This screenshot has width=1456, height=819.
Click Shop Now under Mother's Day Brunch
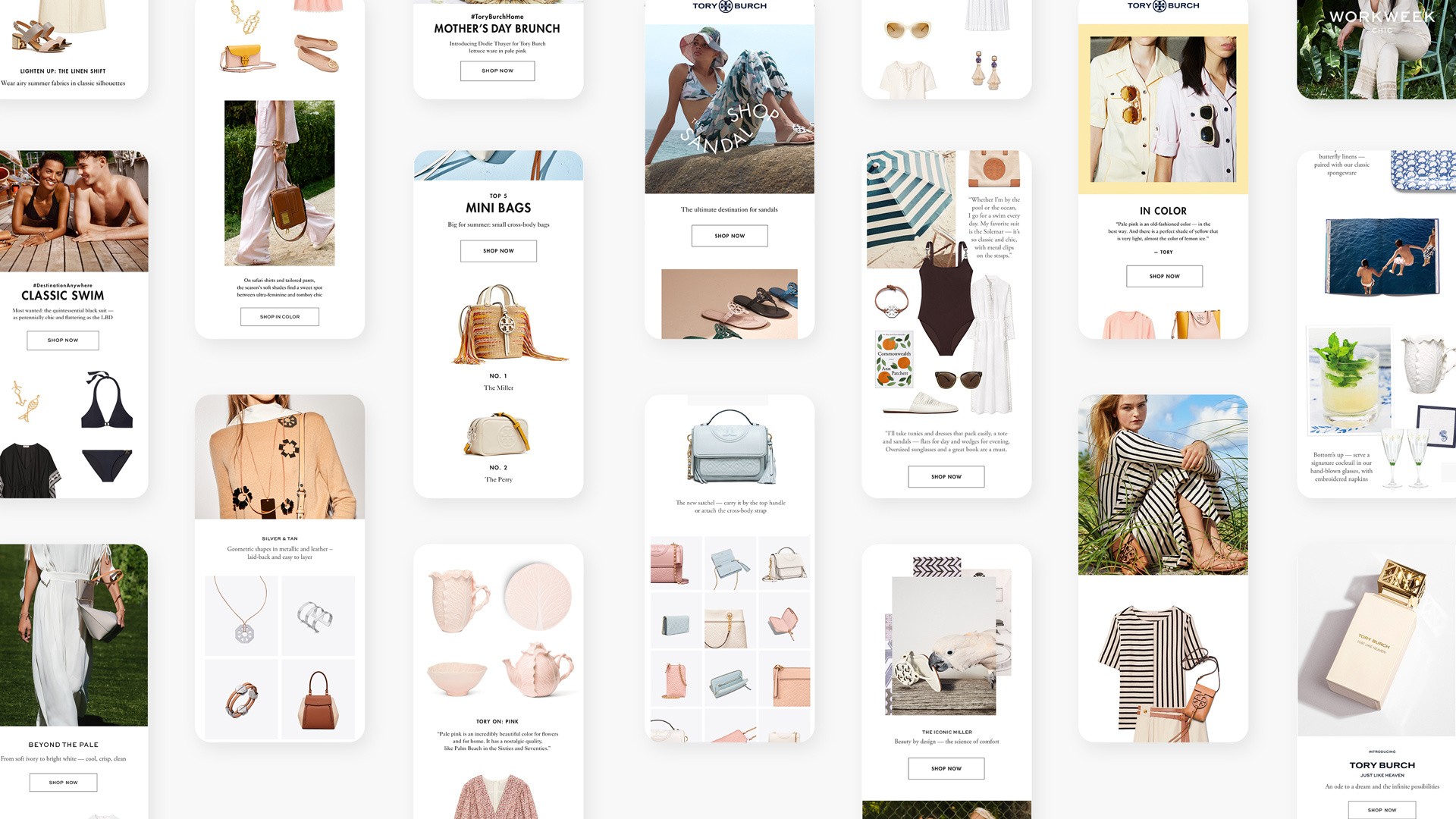click(497, 71)
